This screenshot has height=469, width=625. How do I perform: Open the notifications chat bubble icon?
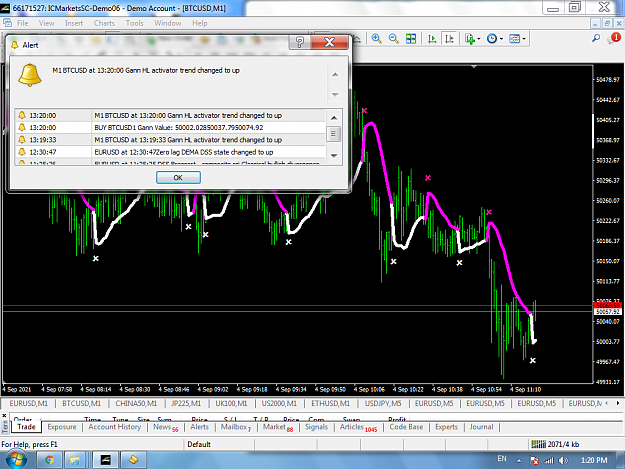pos(614,38)
